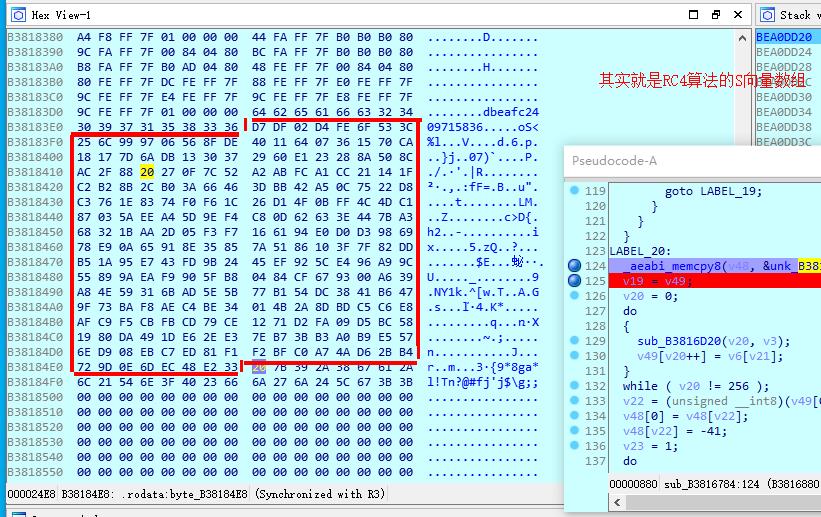Set a breakpoint on line 130 dot

coord(574,356)
